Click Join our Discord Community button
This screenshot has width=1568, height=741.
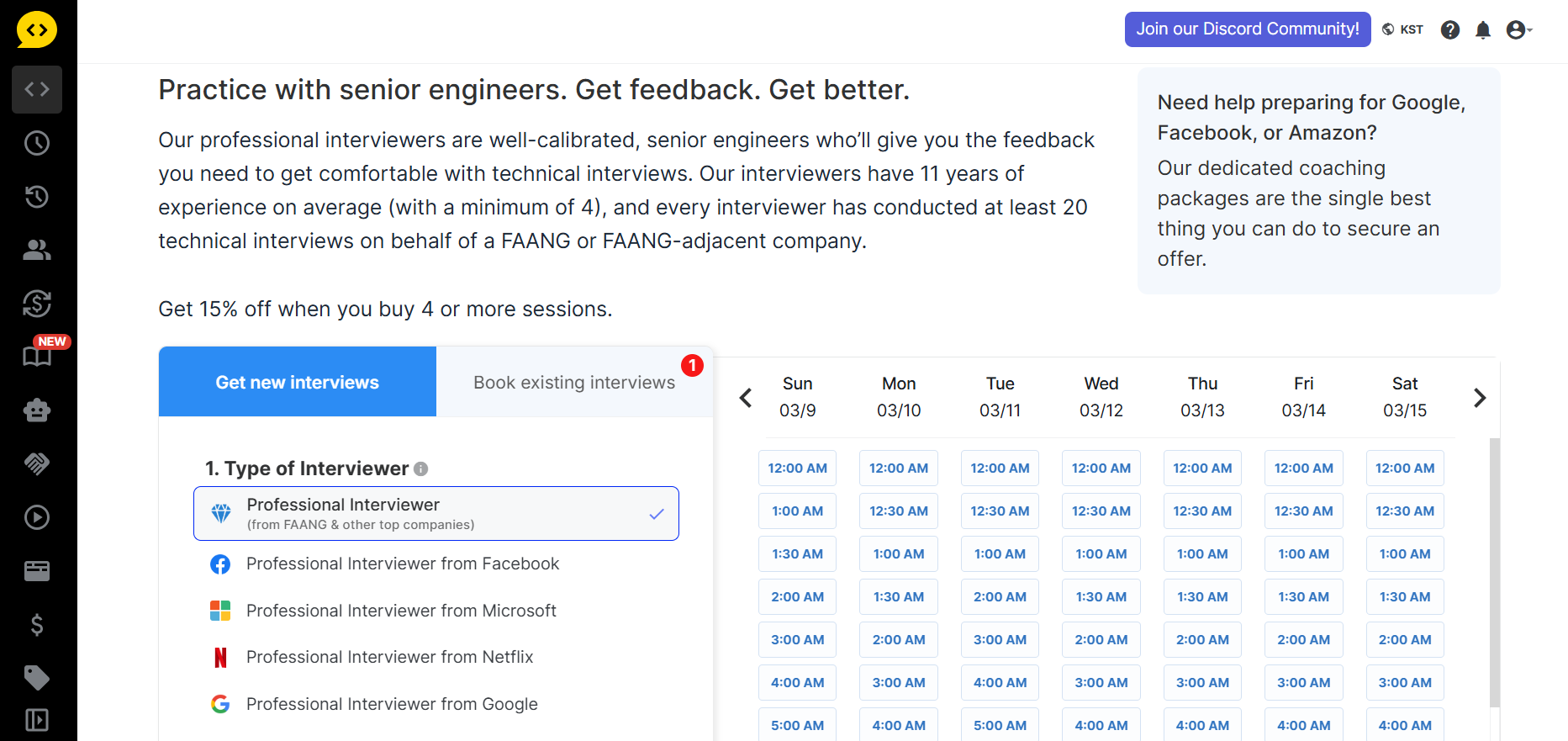pos(1248,29)
